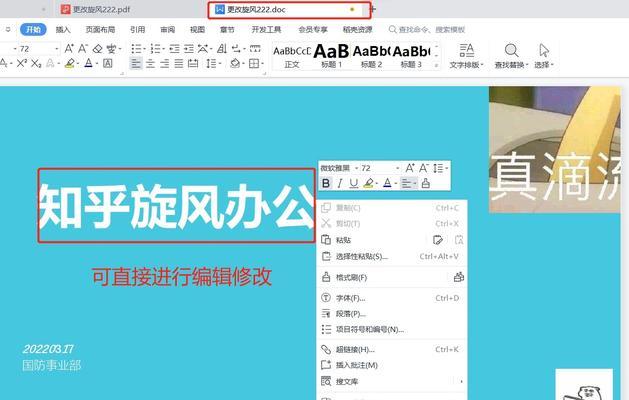This screenshot has height=400, width=629.
Task: Open alignment options in mini toolbar
Action: [x=409, y=183]
